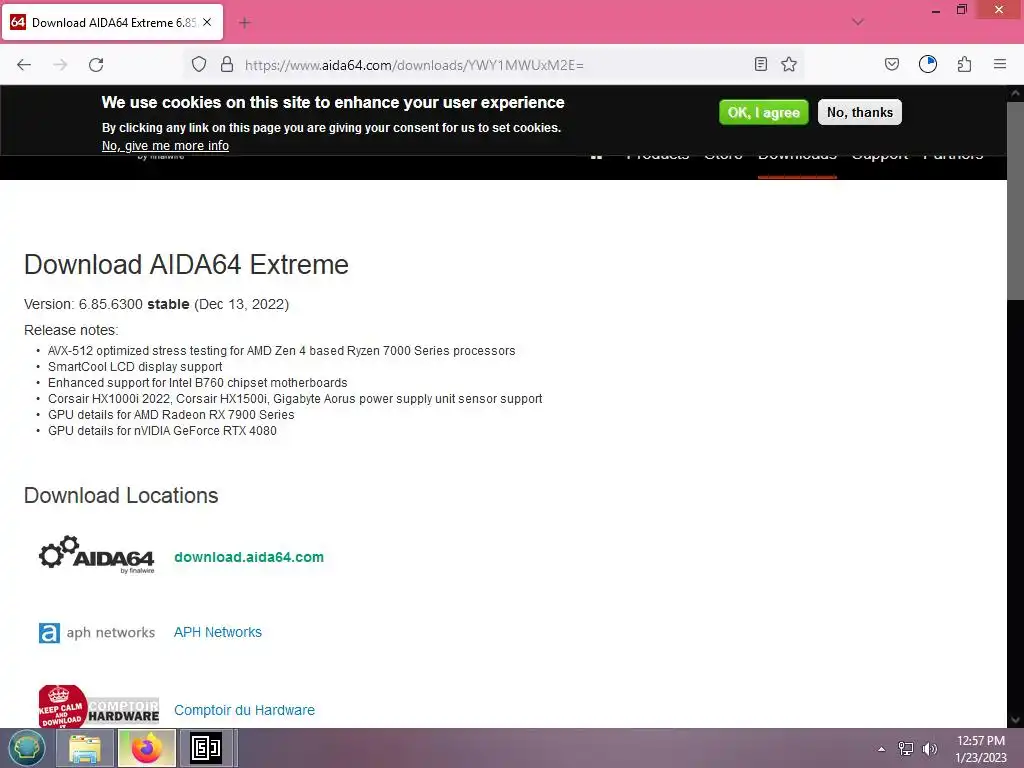Toggle reader view icon in address bar
Viewport: 1024px width, 768px height.
pos(760,64)
